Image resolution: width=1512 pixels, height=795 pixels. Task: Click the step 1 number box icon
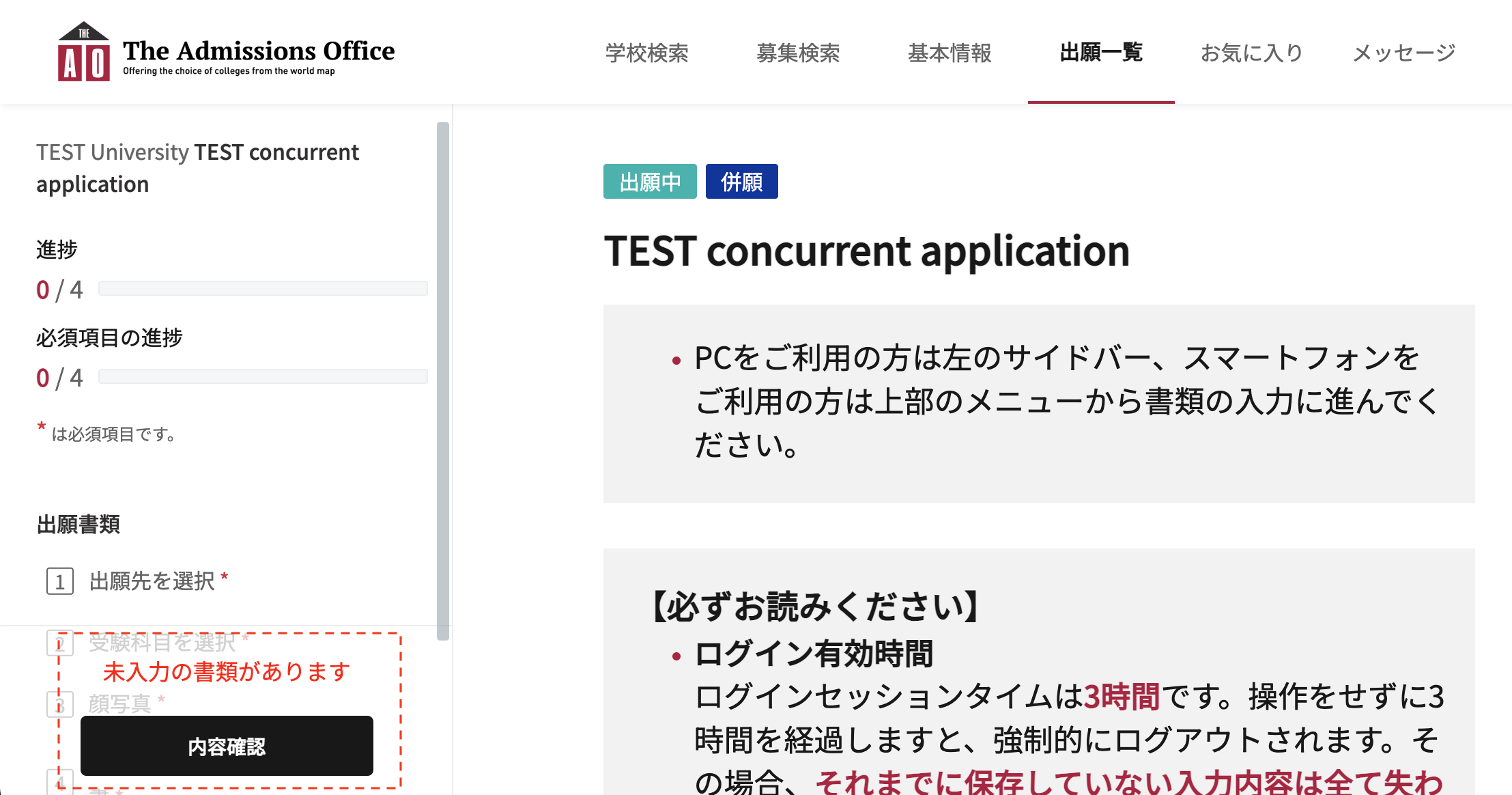[x=60, y=582]
